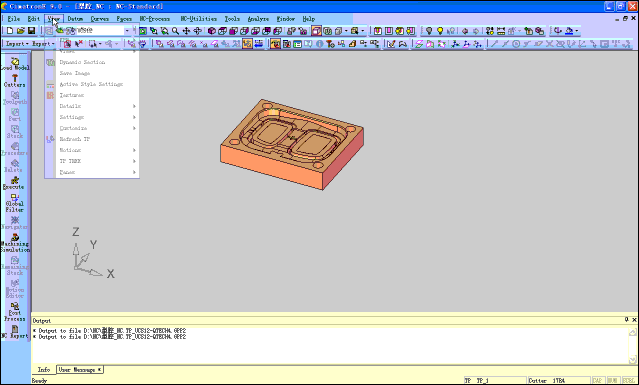Pin the Output panel
The width and height of the screenshot is (639, 385).
[626, 320]
